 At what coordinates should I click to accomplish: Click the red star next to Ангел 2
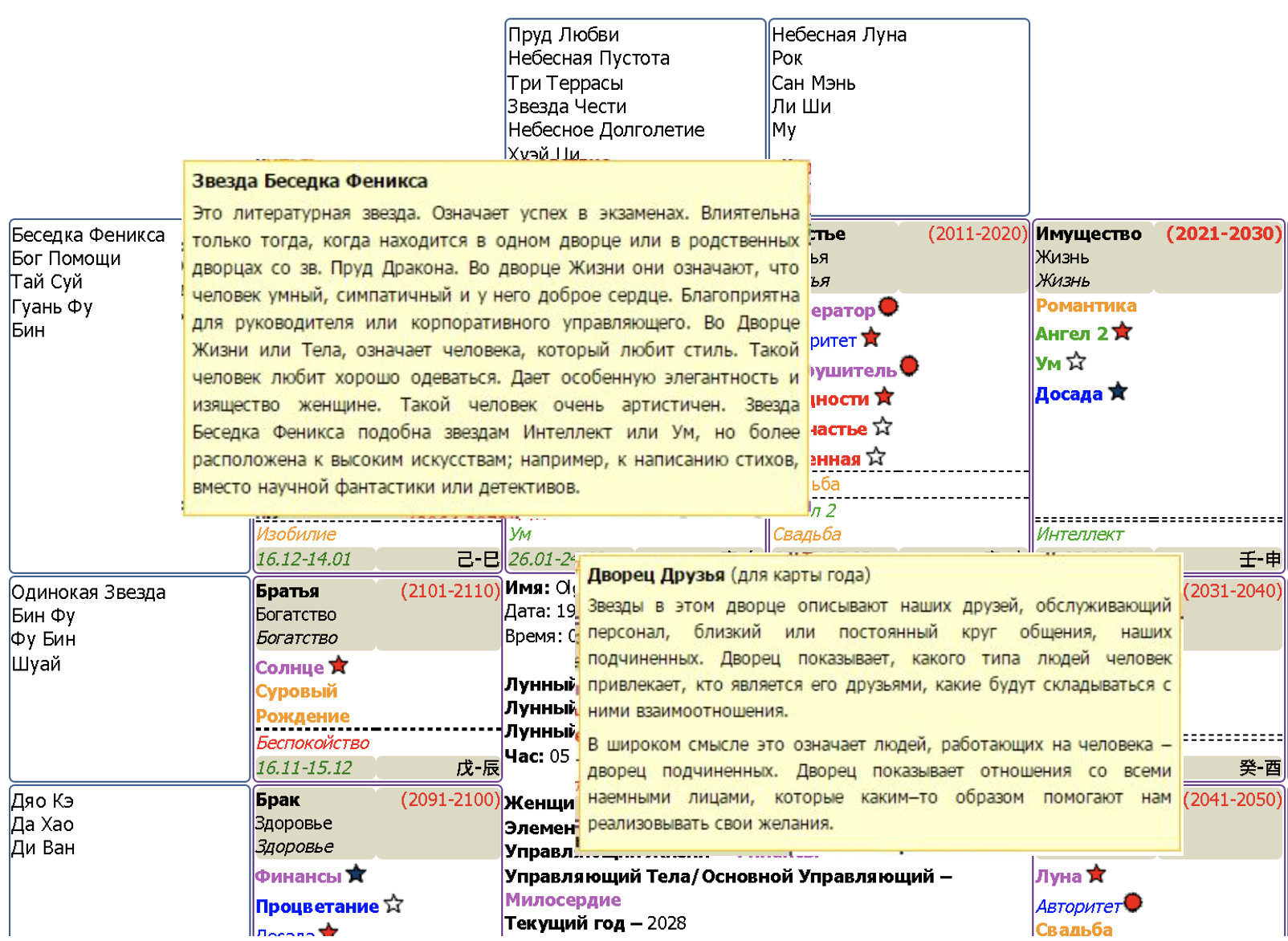pyautogui.click(x=1123, y=332)
